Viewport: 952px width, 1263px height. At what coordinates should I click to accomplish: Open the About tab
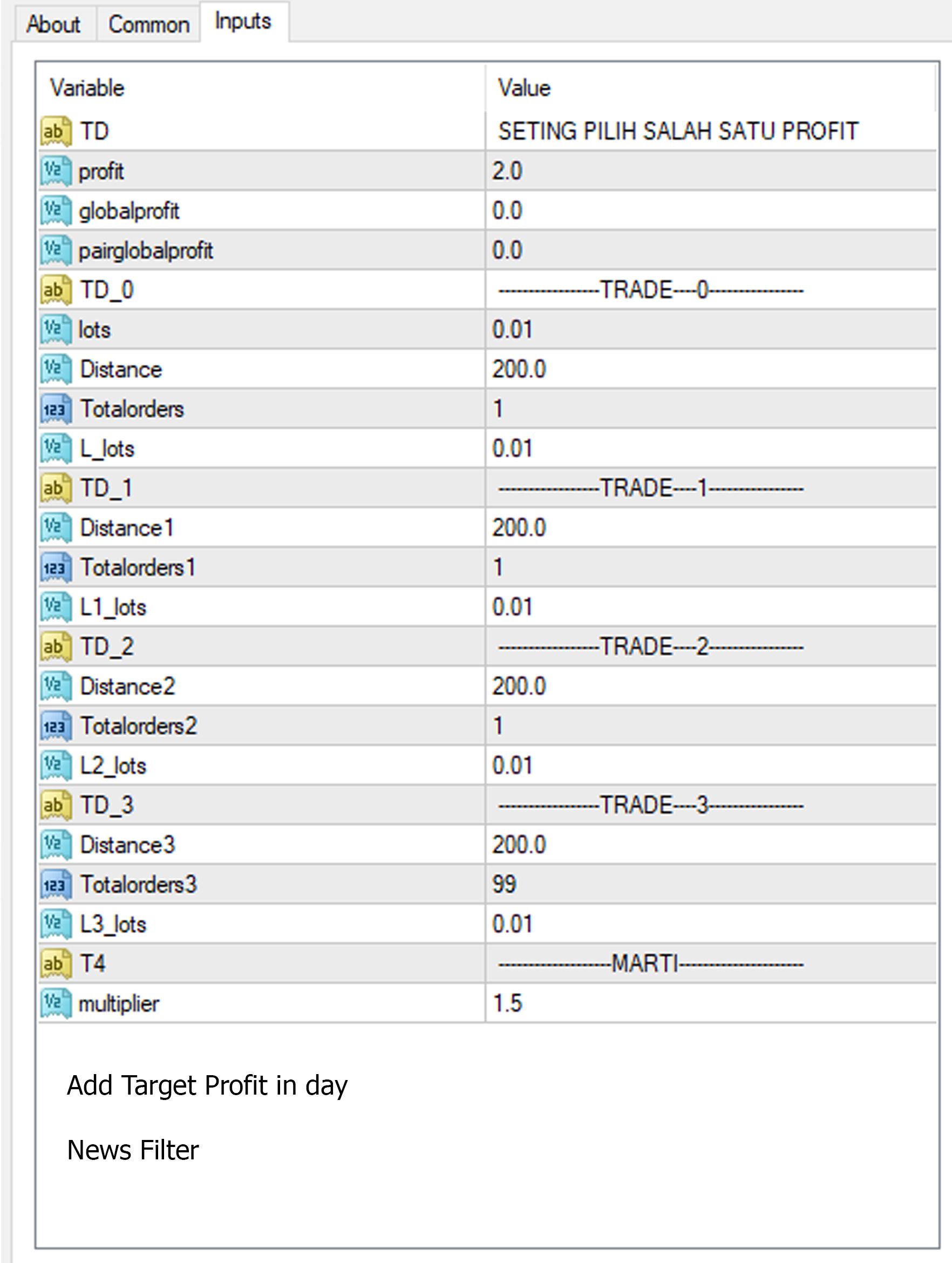click(x=53, y=24)
